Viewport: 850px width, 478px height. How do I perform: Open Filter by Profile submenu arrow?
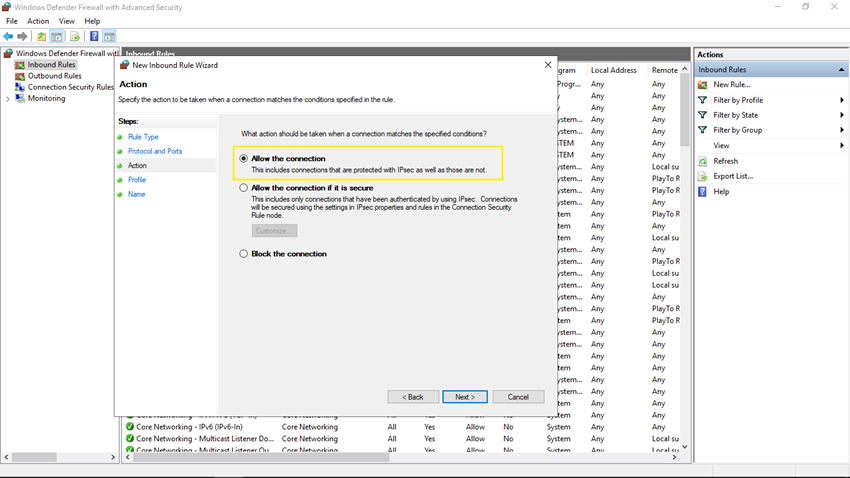tap(841, 100)
